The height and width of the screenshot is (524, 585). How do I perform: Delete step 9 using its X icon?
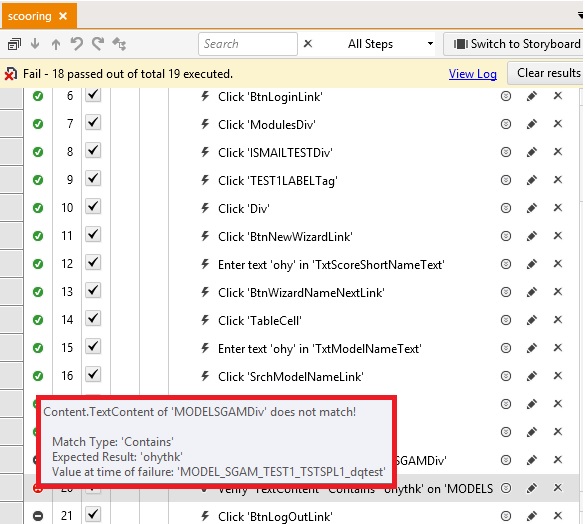[558, 180]
